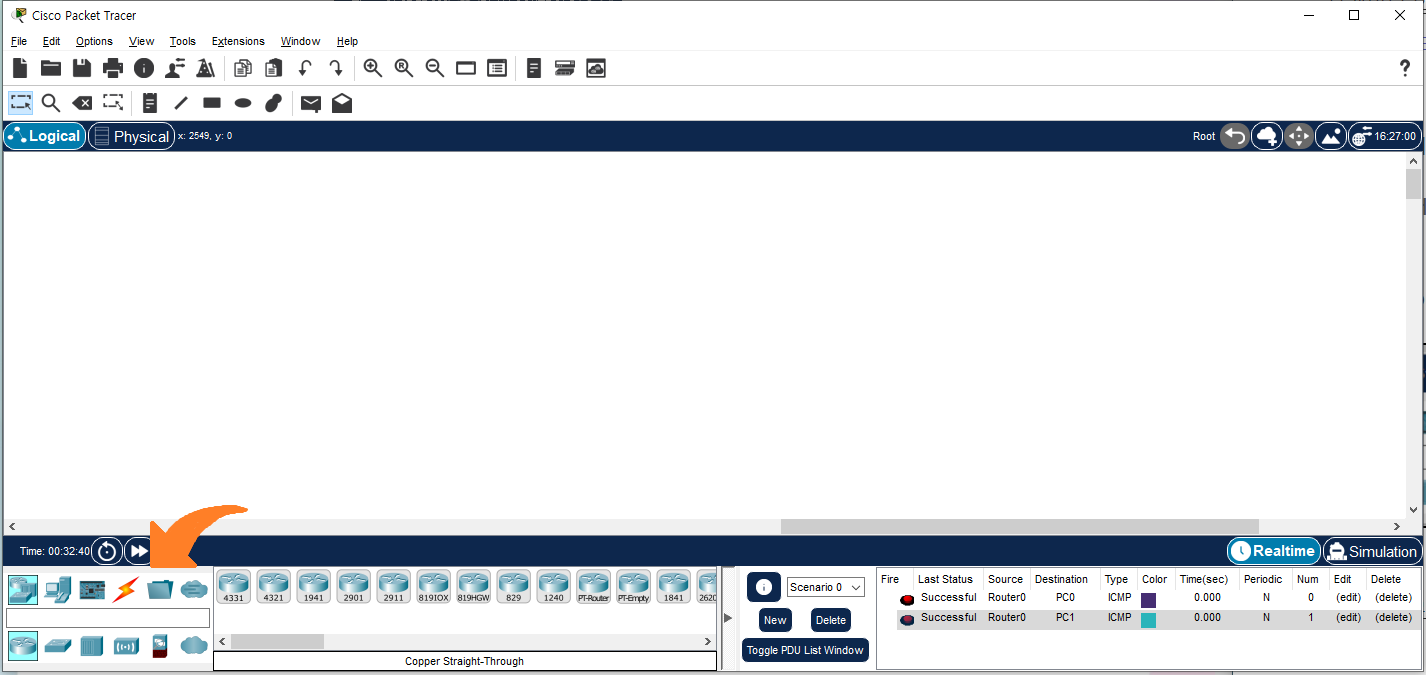Add a Complex PDU open envelope

coord(342,102)
